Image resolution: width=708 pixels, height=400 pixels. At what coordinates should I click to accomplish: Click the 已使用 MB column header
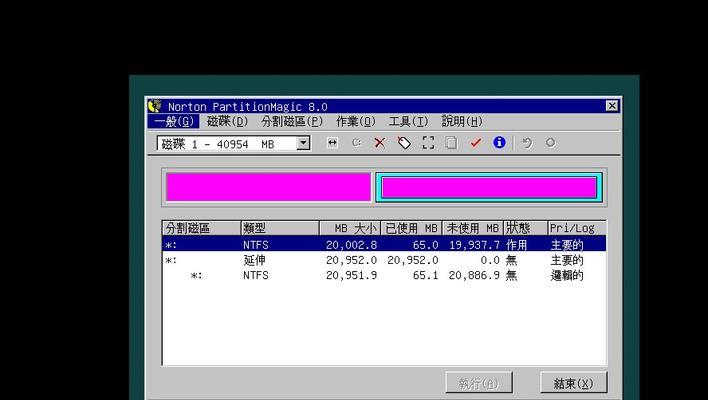click(411, 228)
